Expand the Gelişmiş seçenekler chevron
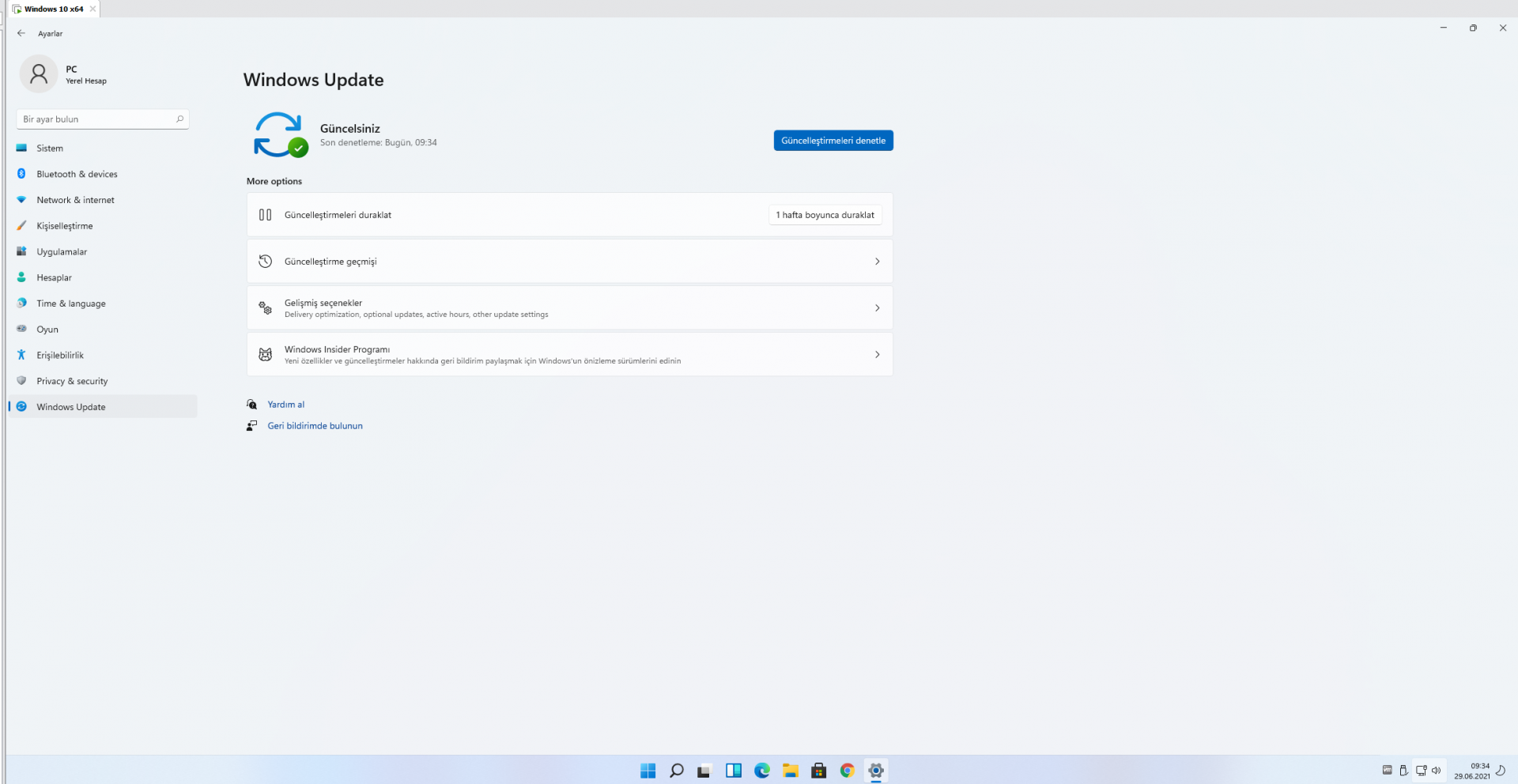The width and height of the screenshot is (1518, 784). coord(877,308)
